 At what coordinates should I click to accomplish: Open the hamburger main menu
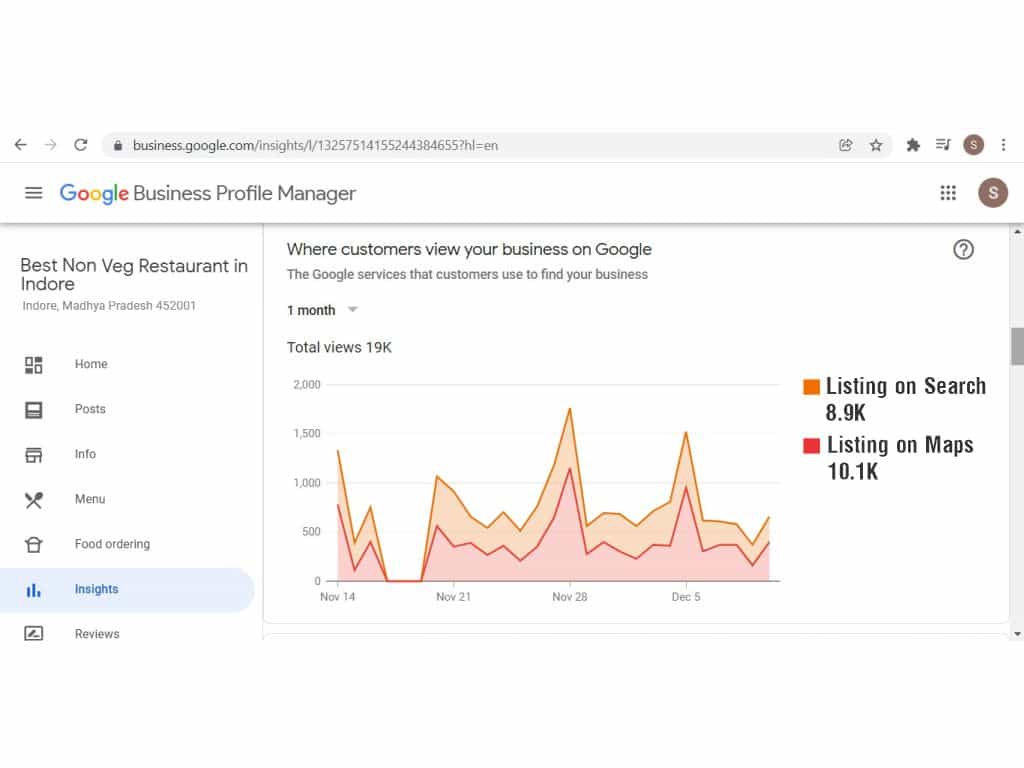(x=34, y=193)
